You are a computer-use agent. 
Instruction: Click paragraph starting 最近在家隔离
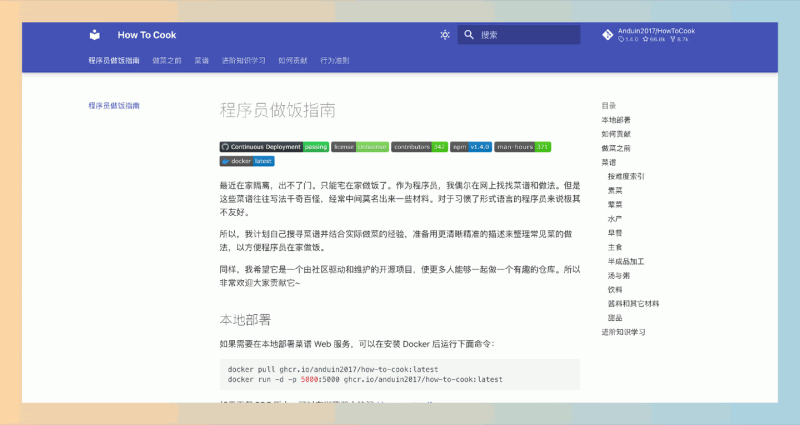pyautogui.click(x=400, y=199)
